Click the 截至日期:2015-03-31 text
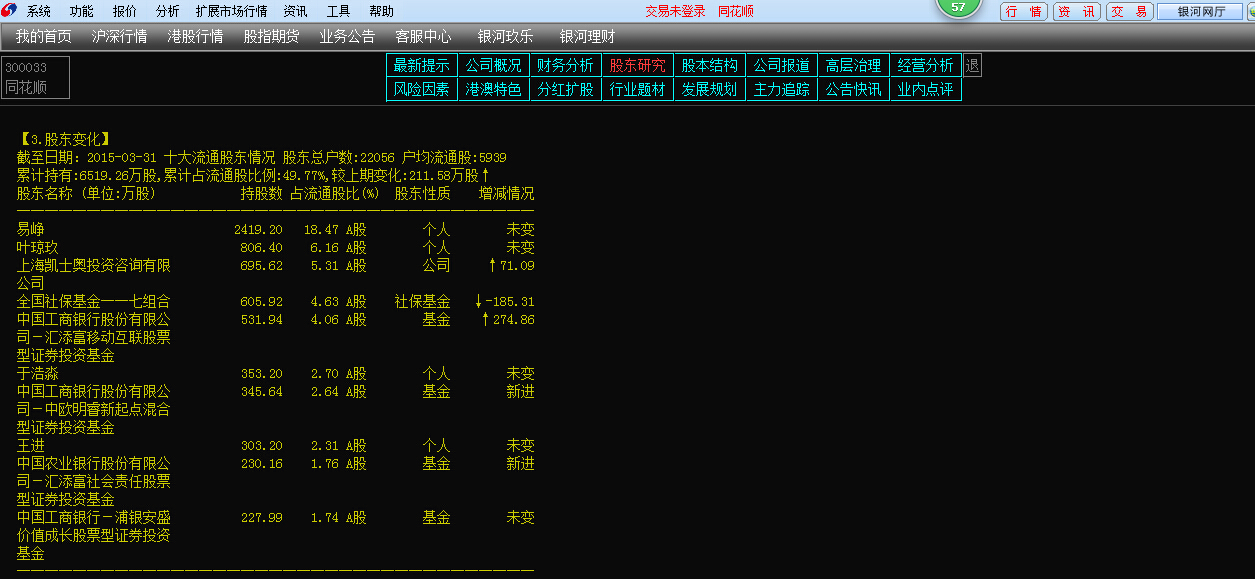 (88, 157)
